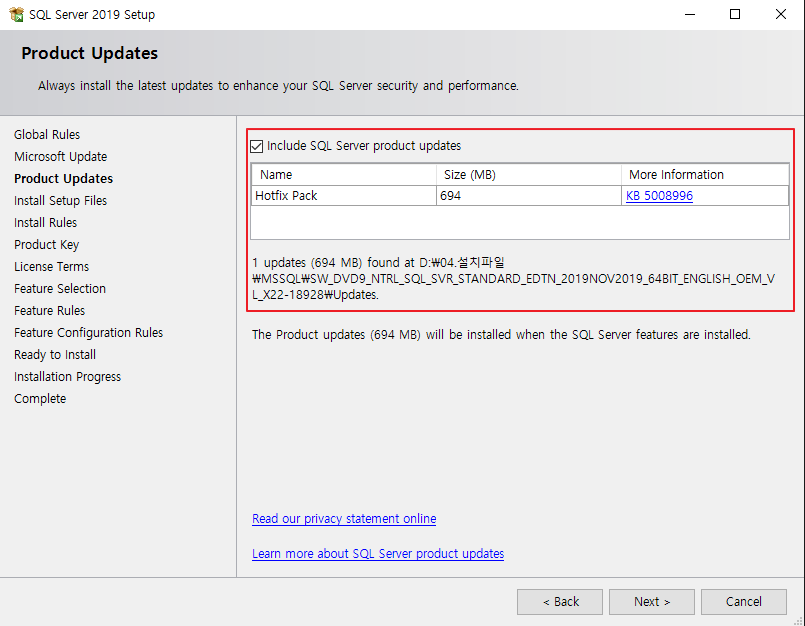Click Feature Configuration Rules step
Image resolution: width=805 pixels, height=626 pixels.
point(88,333)
